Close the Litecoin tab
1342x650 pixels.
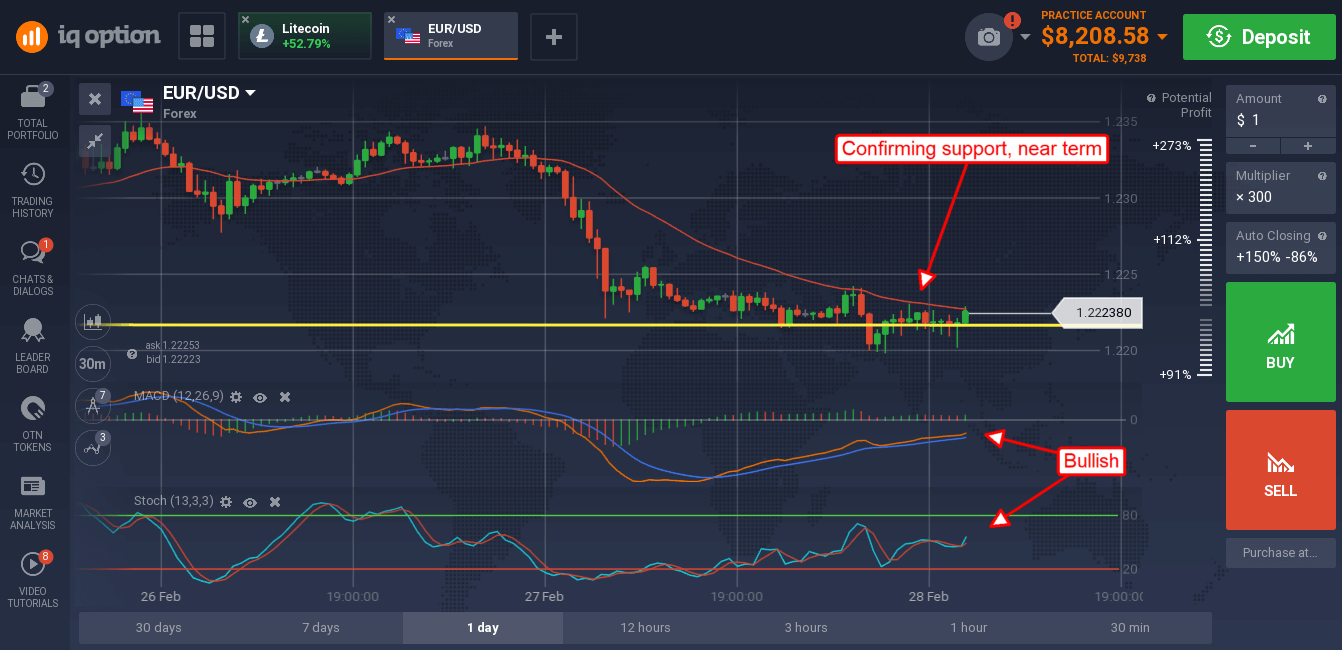click(x=245, y=19)
